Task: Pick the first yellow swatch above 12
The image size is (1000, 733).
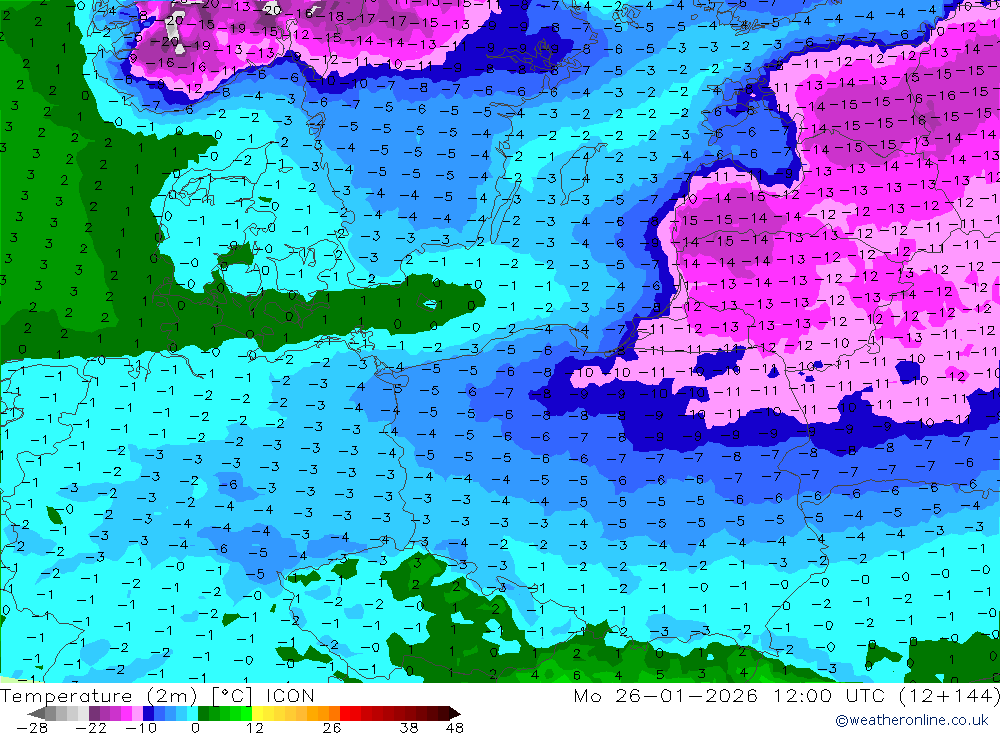Action: tap(258, 714)
